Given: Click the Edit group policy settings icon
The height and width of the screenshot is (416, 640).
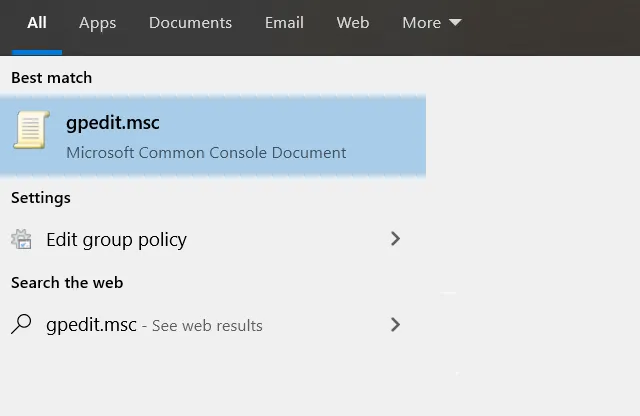Looking at the screenshot, I should click(x=21, y=239).
